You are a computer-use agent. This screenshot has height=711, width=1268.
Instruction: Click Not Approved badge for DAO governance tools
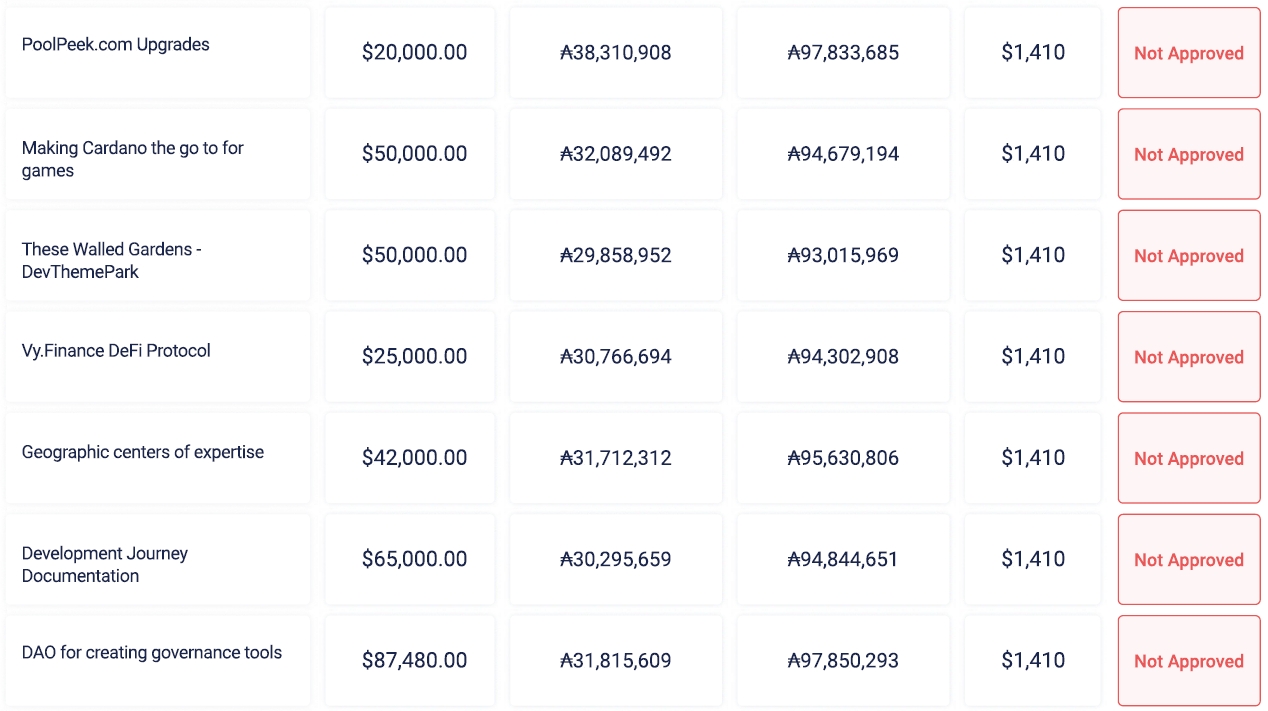point(1188,661)
